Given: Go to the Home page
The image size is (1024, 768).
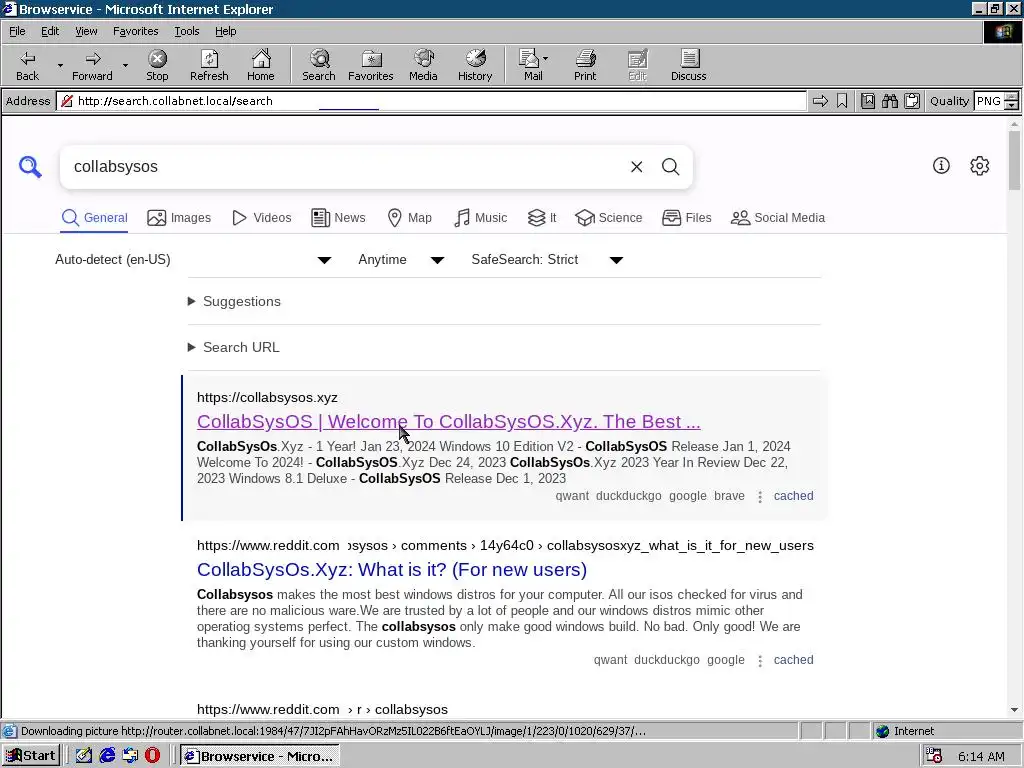Looking at the screenshot, I should point(261,65).
